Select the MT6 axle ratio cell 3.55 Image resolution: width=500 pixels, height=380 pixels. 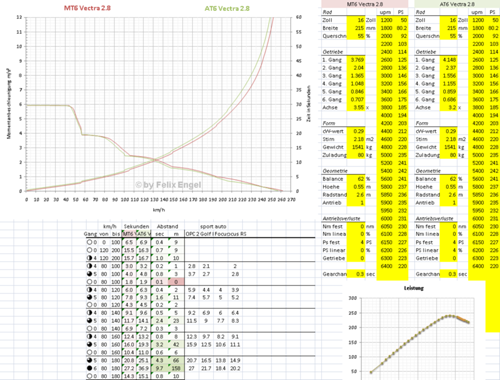pyautogui.click(x=356, y=107)
